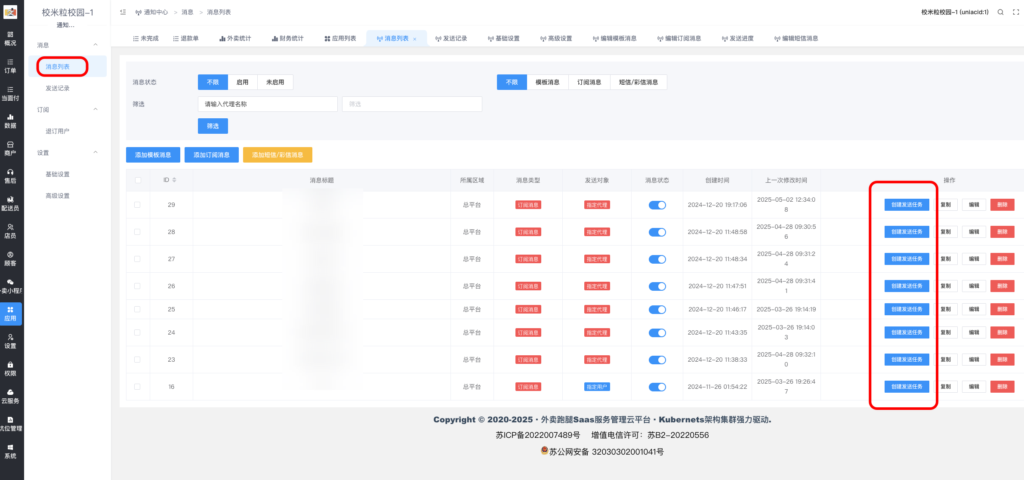Click the search icon in the top right
This screenshot has height=480, width=1024.
point(1000,12)
